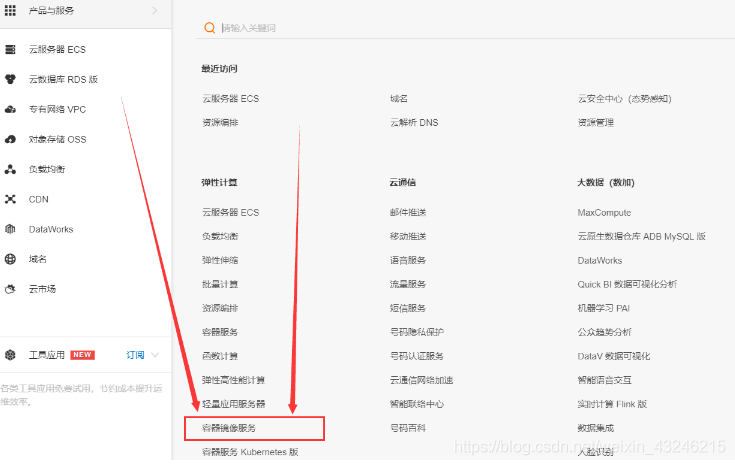Click the DataWorks sidebar icon

[x=10, y=229]
